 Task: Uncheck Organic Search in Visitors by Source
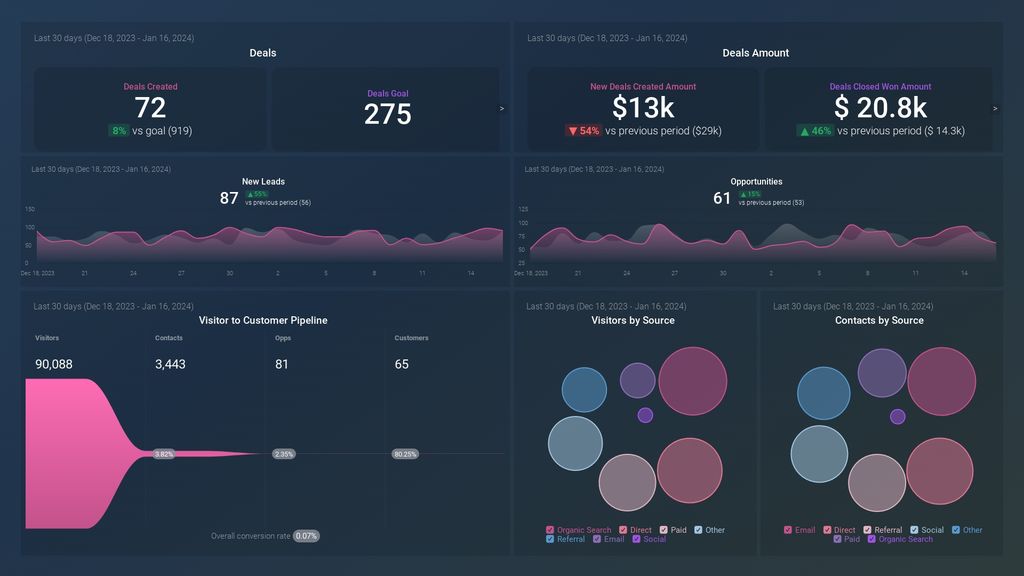[x=550, y=530]
